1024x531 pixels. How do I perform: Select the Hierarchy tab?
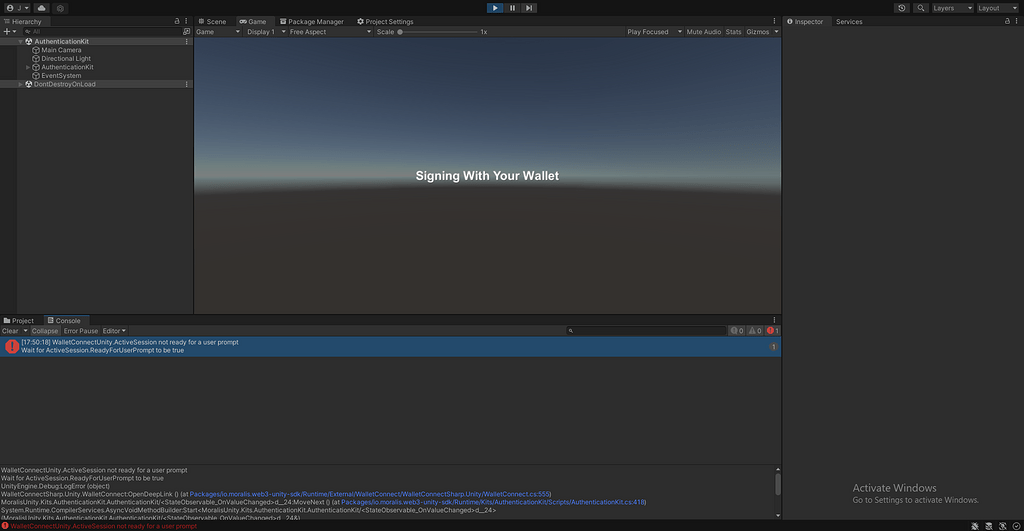click(23, 22)
